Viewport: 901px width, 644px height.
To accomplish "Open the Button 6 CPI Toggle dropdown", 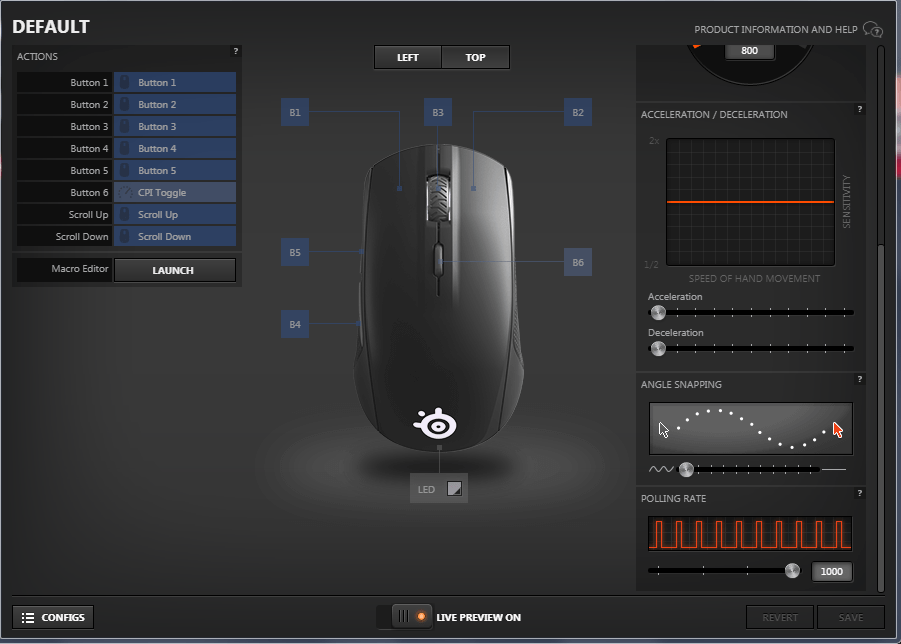I will (175, 192).
